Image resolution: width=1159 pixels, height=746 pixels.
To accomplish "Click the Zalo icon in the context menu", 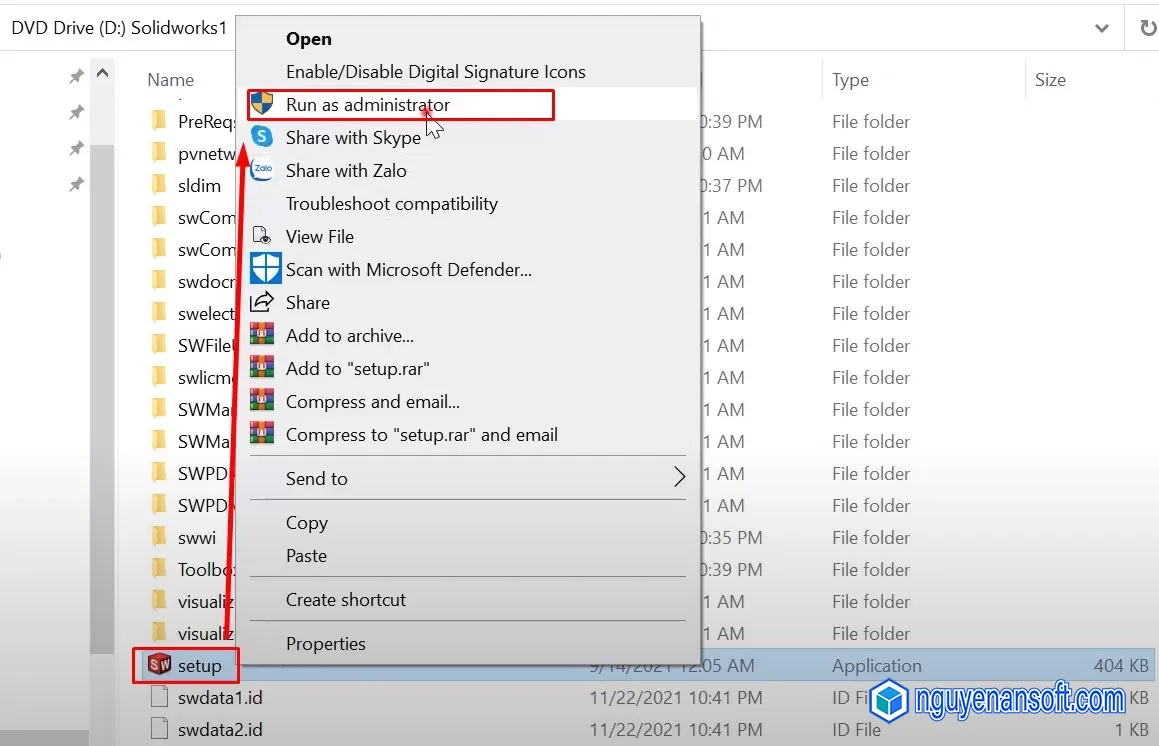I will [x=263, y=170].
